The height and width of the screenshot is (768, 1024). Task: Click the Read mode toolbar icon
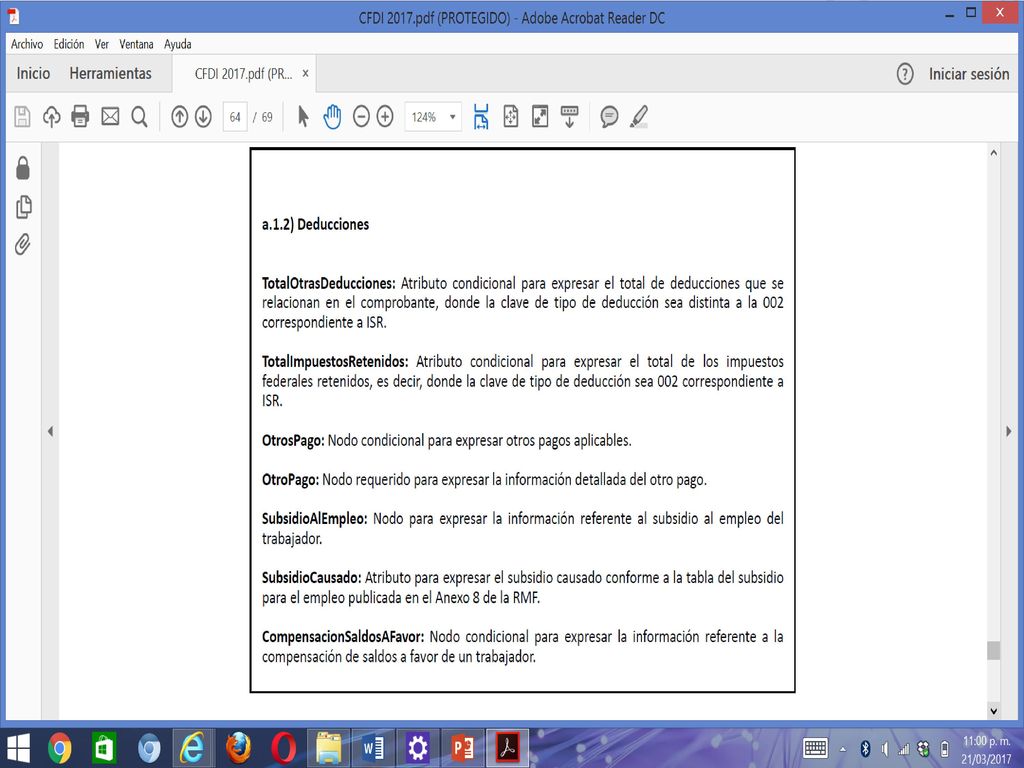pyautogui.click(x=569, y=116)
